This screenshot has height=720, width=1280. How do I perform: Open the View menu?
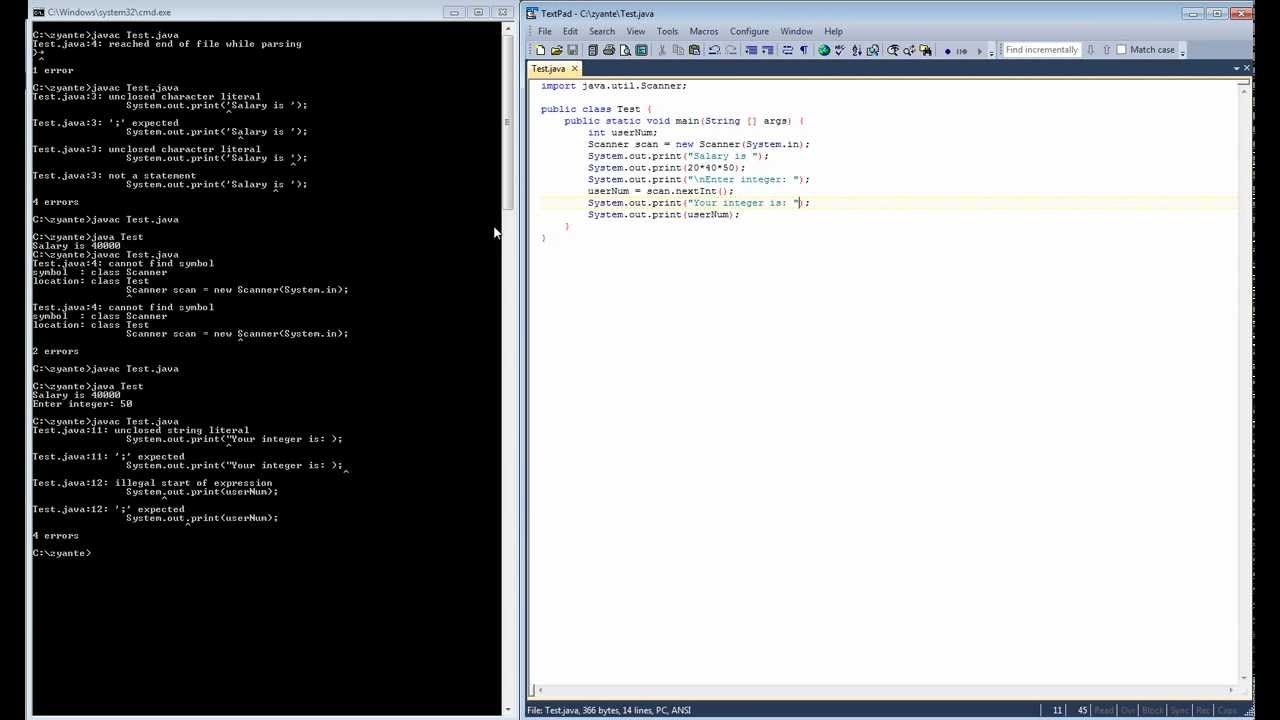coord(635,31)
